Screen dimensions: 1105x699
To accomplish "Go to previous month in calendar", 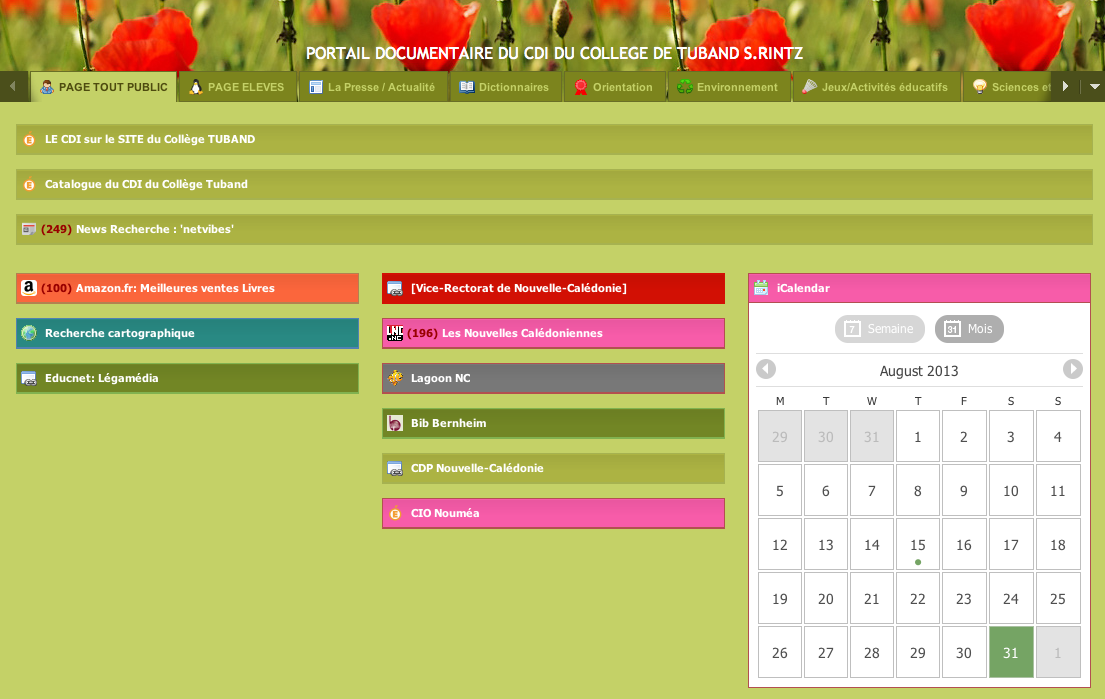I will click(x=766, y=369).
